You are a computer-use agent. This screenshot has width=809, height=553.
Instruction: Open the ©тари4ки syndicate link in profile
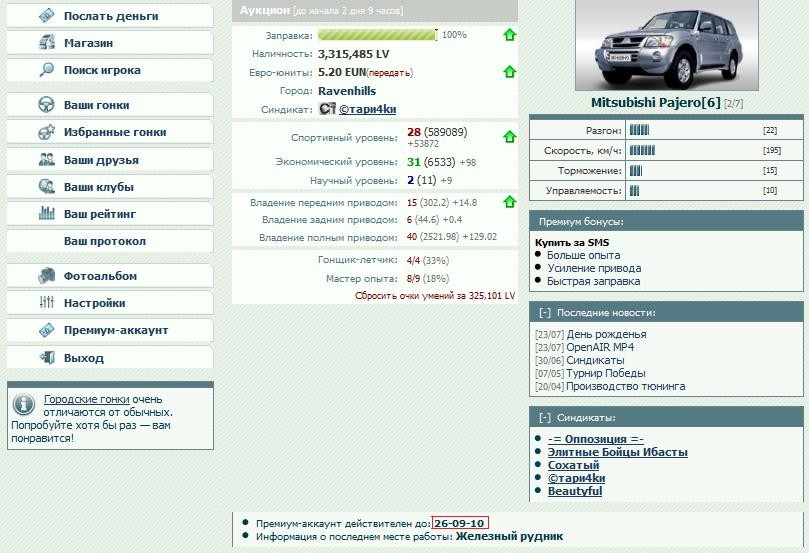click(x=367, y=109)
